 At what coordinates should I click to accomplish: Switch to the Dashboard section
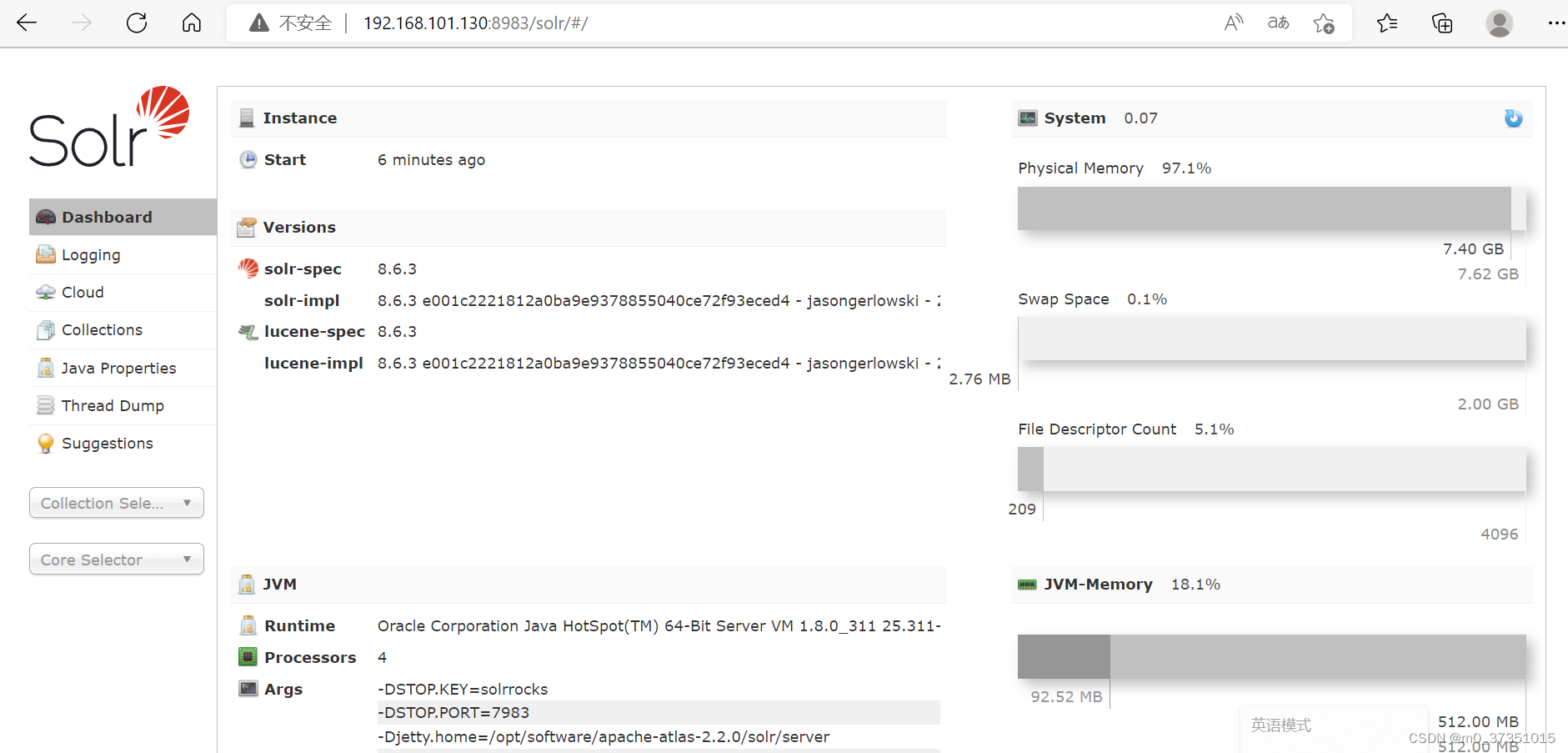tap(107, 217)
